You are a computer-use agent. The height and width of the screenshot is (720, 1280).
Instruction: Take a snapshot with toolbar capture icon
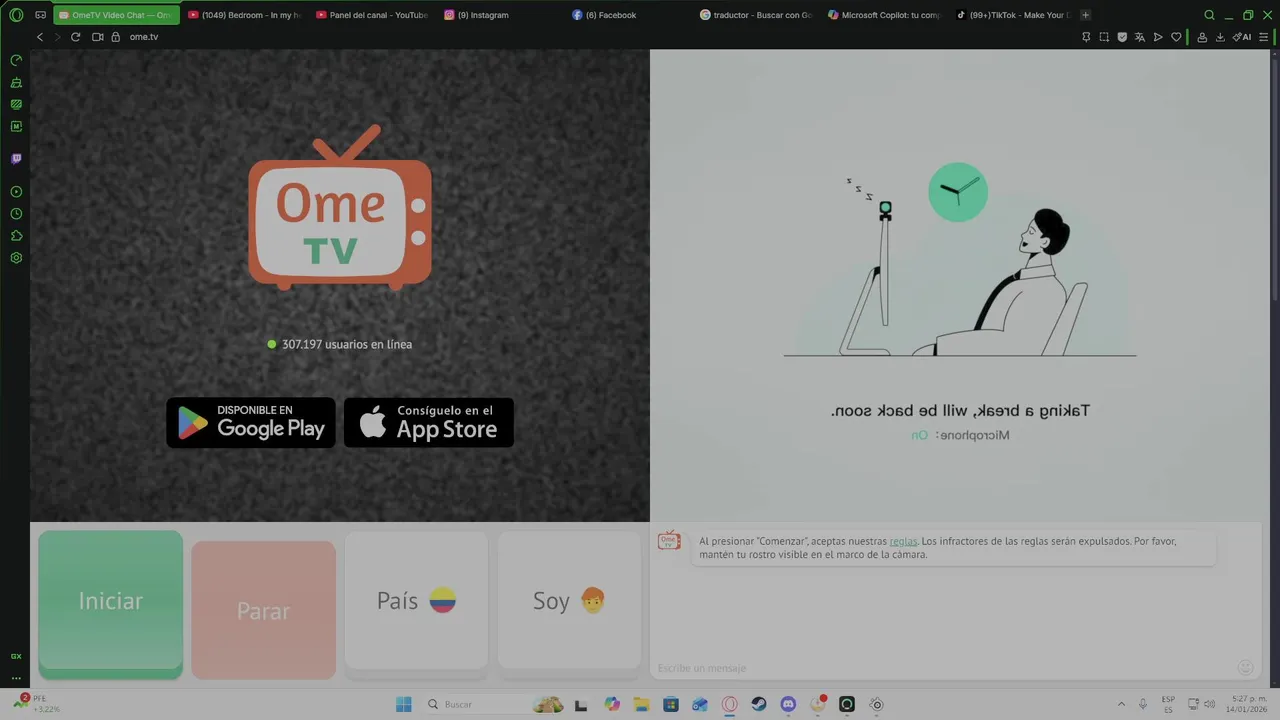point(1104,37)
